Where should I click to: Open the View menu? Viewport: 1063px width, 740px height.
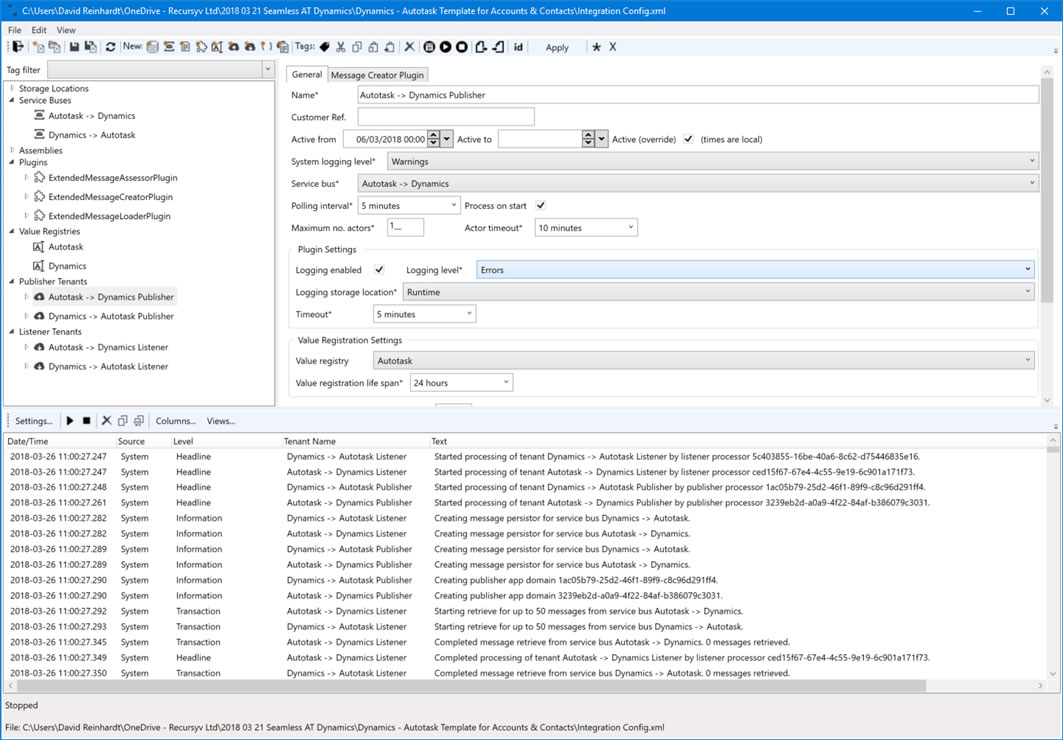pos(66,30)
